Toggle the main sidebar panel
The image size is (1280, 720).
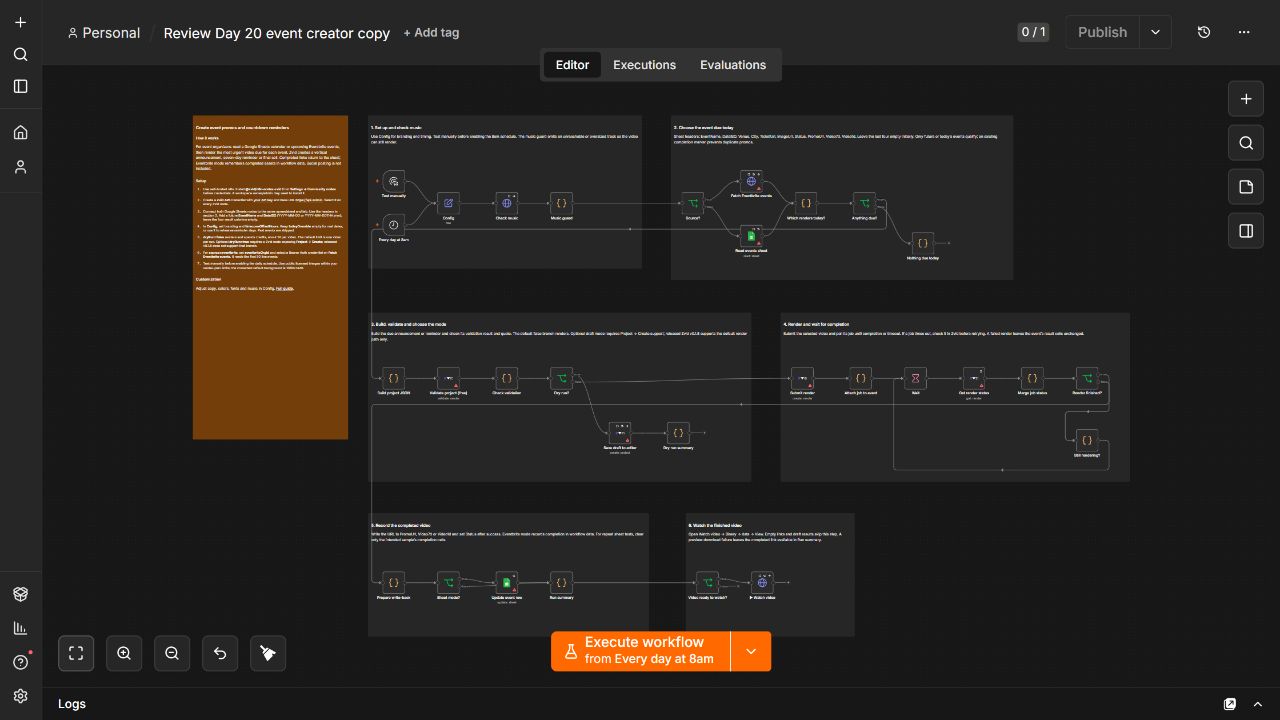20,86
